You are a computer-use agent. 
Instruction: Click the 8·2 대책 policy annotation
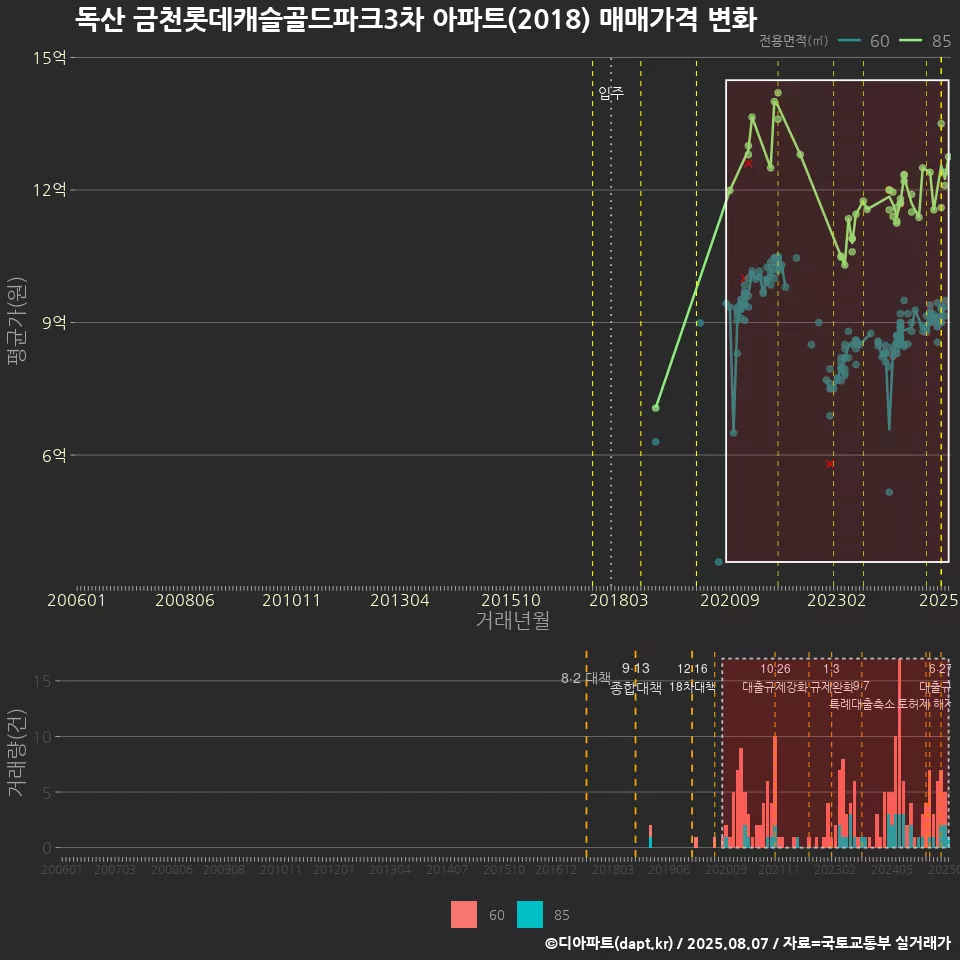click(586, 678)
